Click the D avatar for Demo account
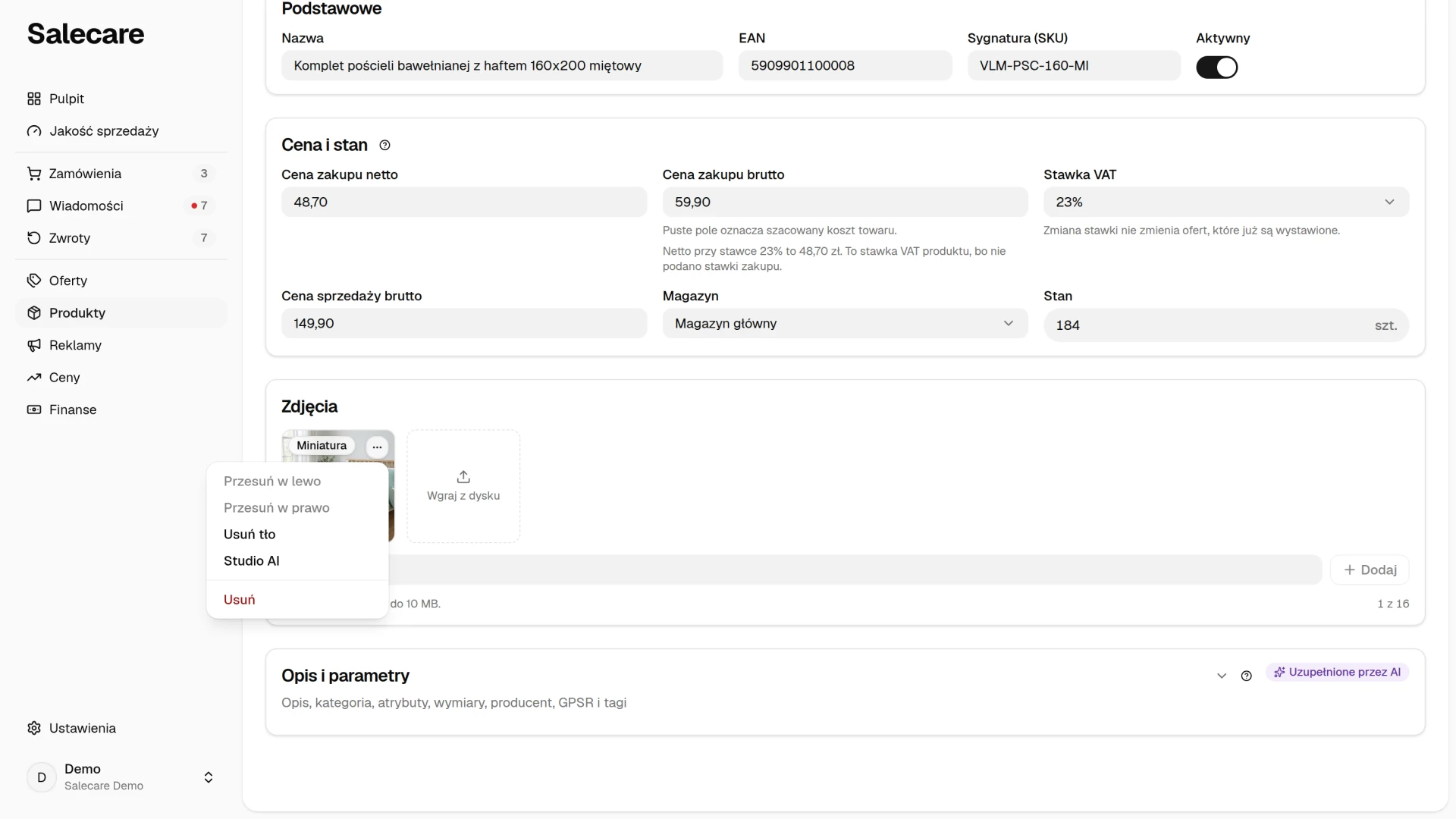Screen dimensions: 1456x819 pos(42,777)
